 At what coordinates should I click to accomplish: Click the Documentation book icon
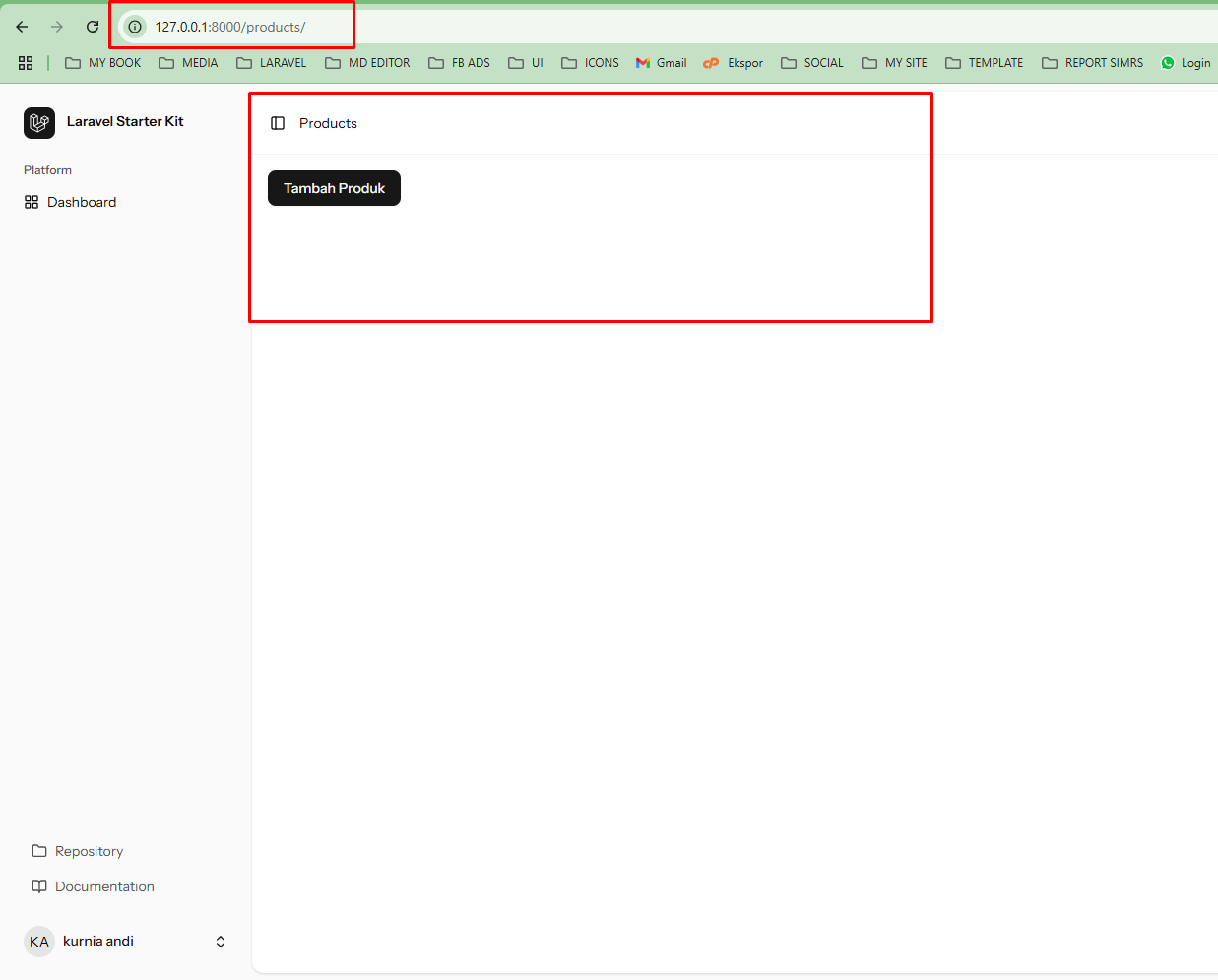pos(38,886)
